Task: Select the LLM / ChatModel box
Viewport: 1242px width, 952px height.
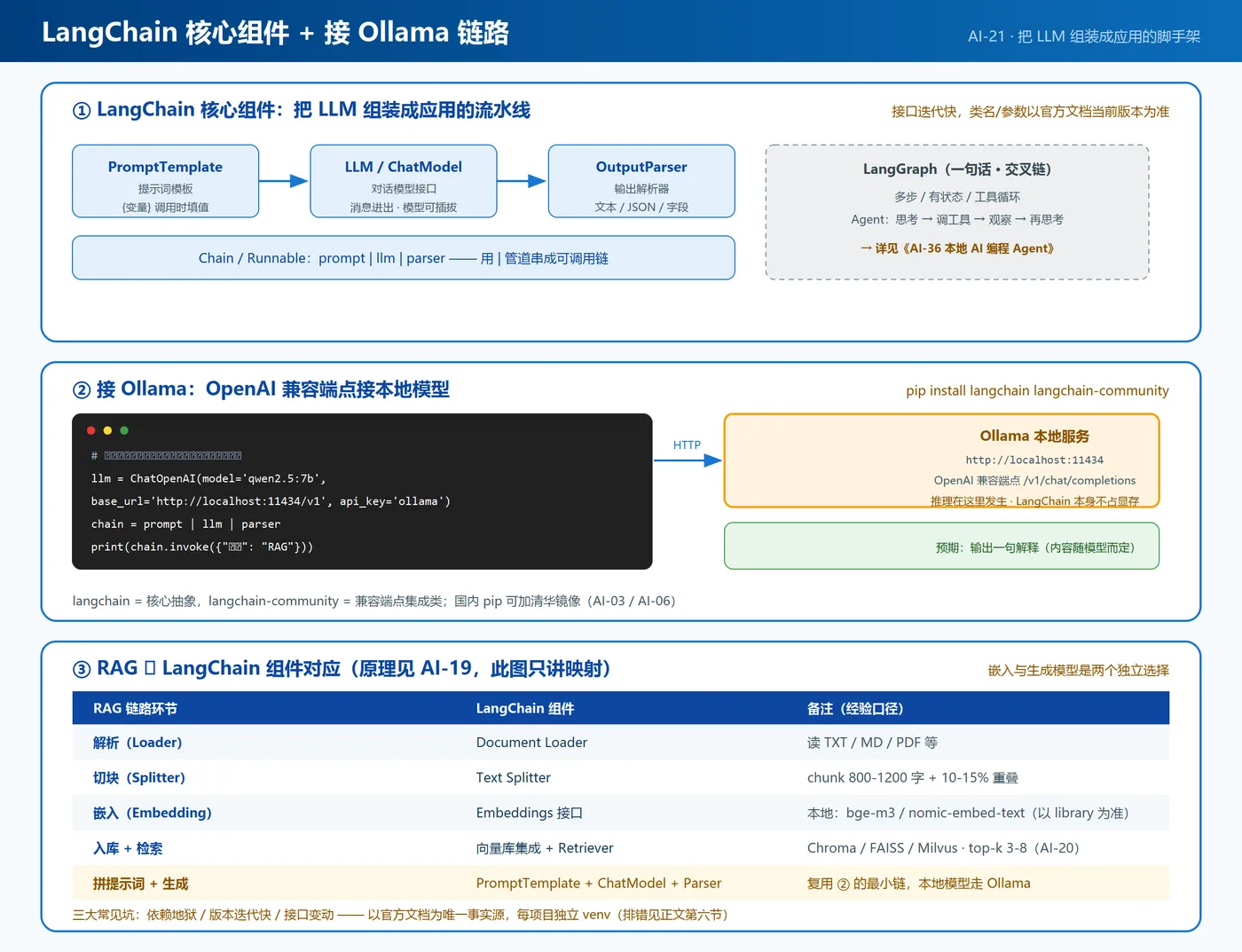Action: pyautogui.click(x=404, y=181)
